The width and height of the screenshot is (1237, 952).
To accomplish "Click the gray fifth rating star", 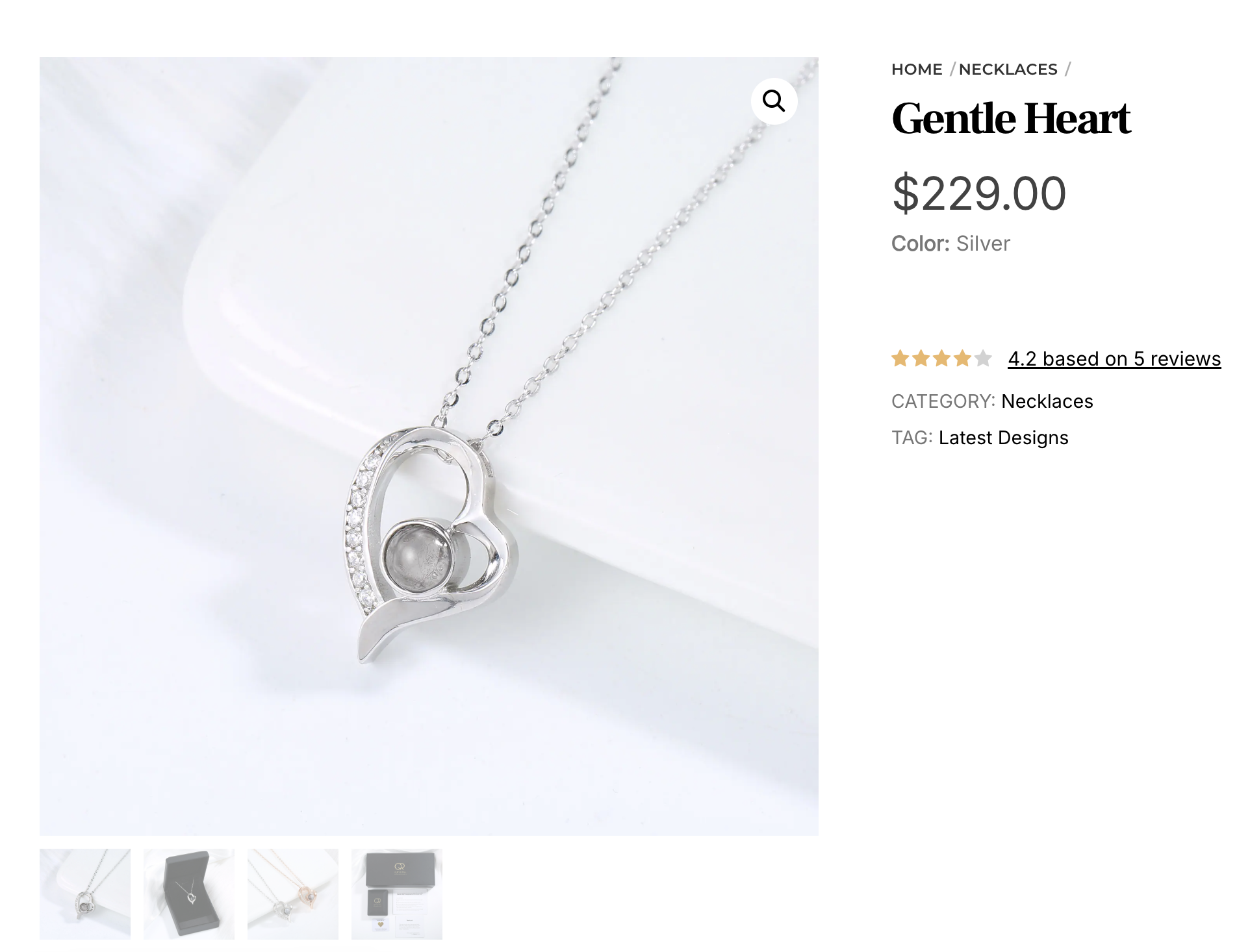I will click(x=983, y=358).
